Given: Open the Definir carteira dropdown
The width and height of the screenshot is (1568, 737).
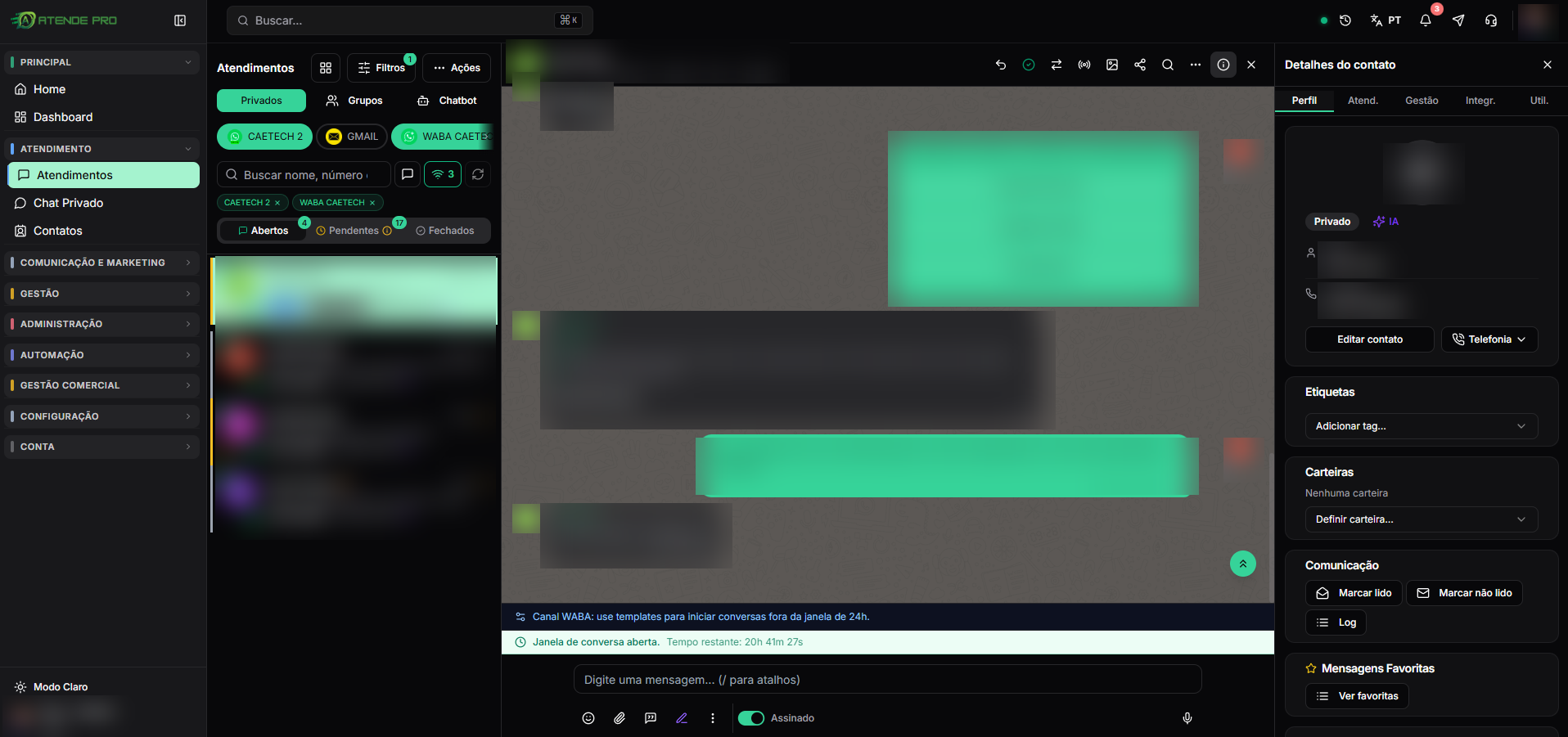Looking at the screenshot, I should [1422, 519].
